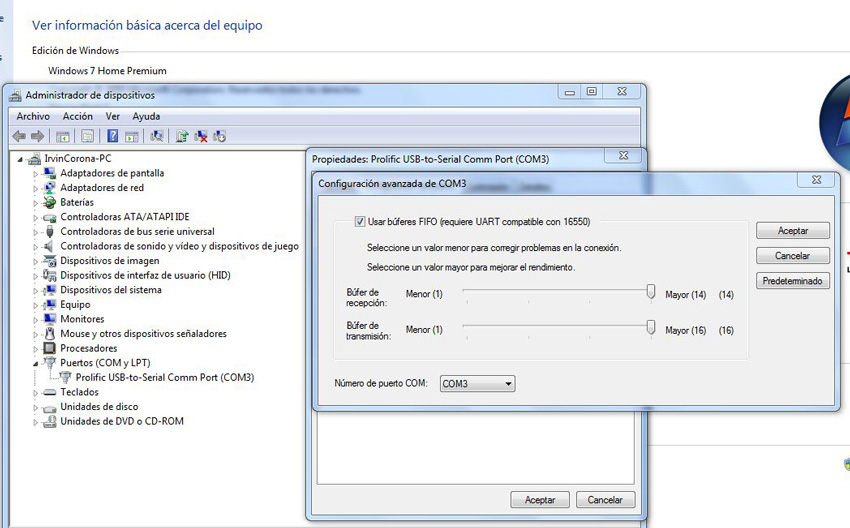
Task: Select the Baterías category icon
Action: 50,202
